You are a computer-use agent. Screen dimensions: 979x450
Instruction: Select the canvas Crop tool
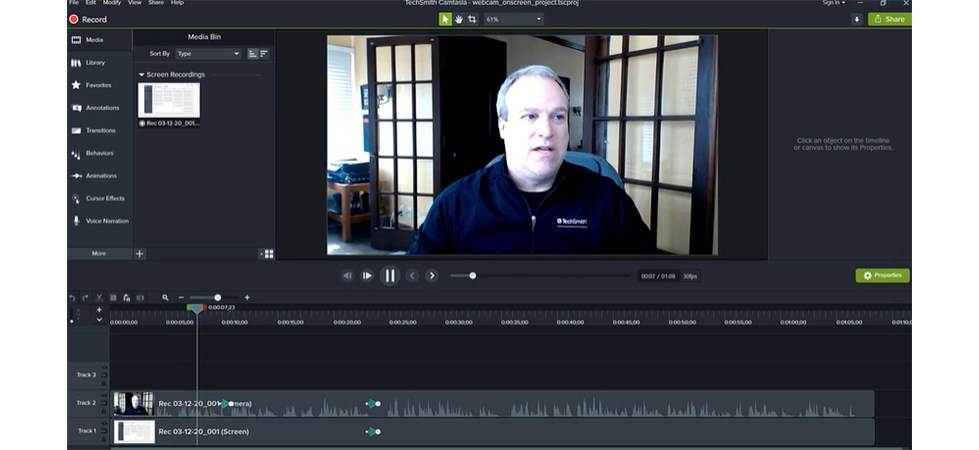[x=472, y=19]
